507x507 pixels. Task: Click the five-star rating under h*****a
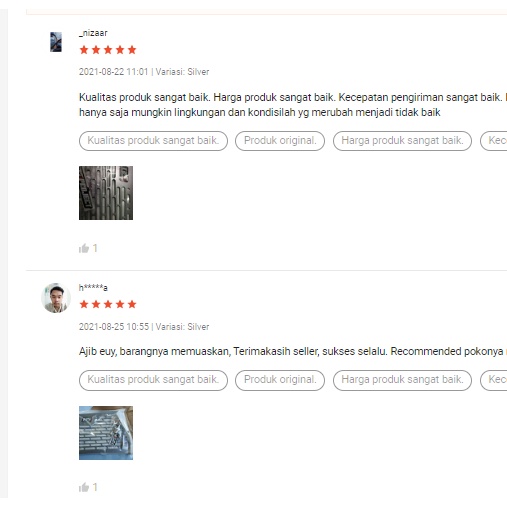[108, 304]
